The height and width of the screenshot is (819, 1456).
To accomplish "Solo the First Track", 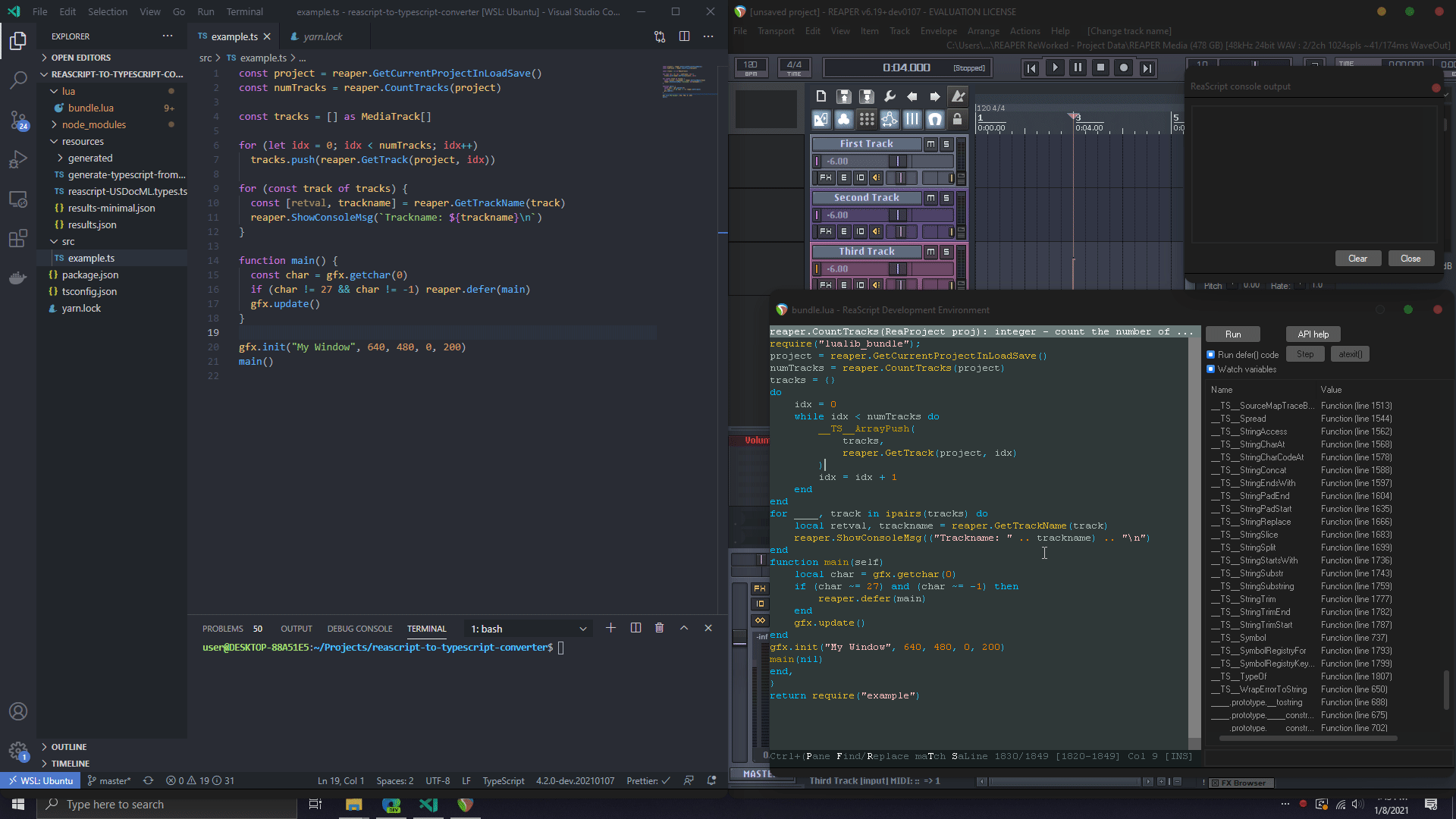I will [946, 144].
